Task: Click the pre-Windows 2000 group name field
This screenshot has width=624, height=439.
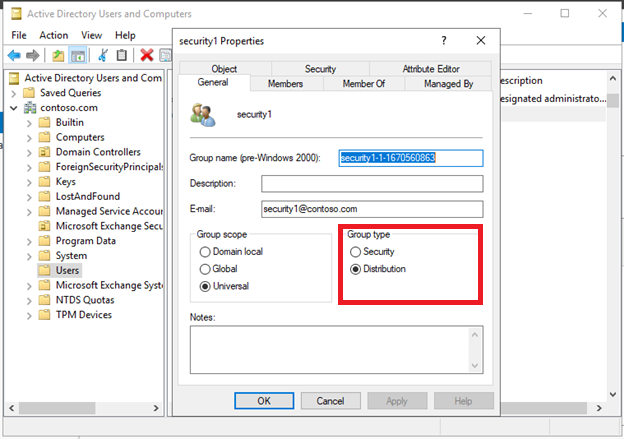Action: click(411, 158)
